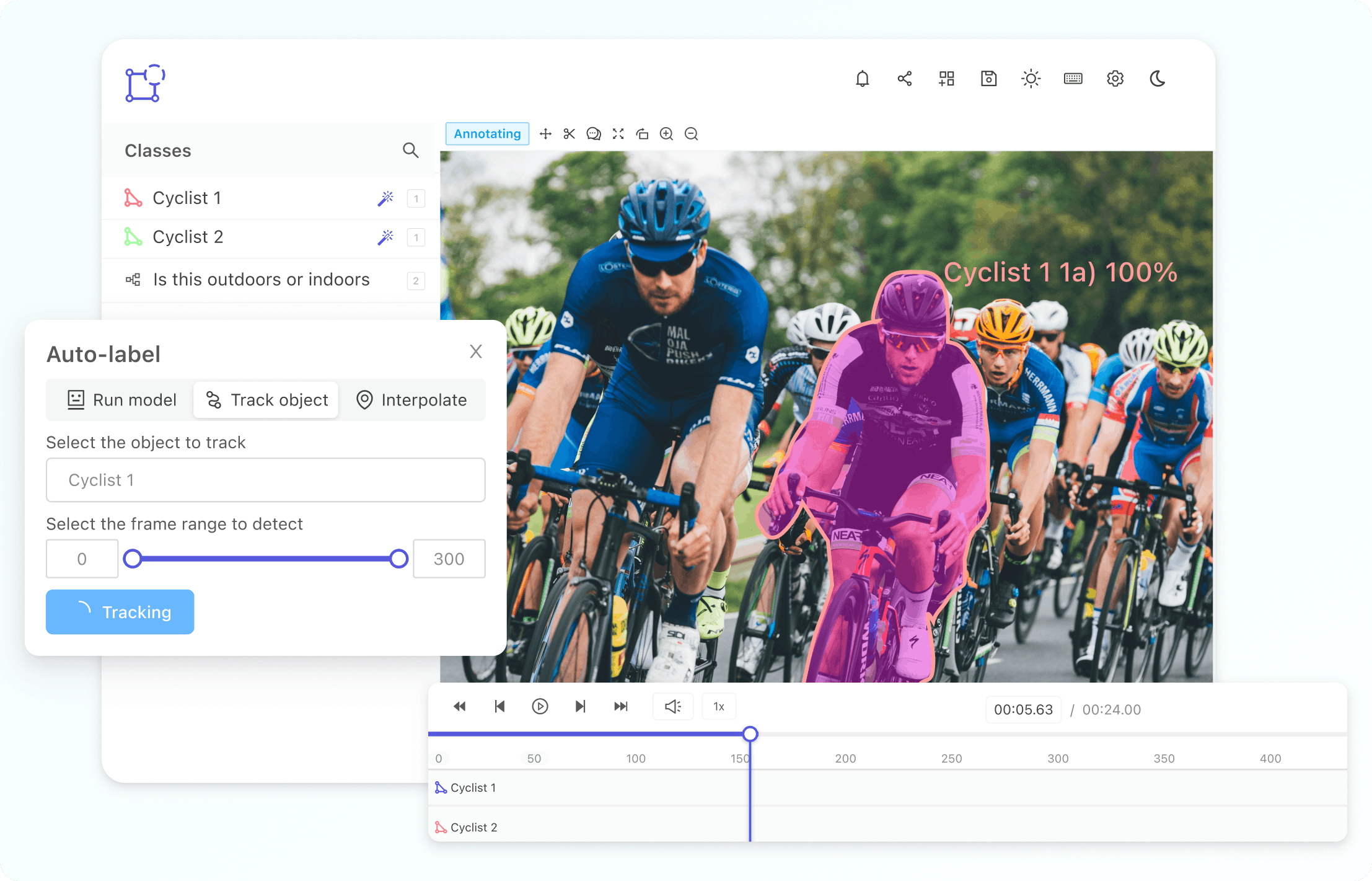Expand Is this outdoors or indoors class

tap(261, 280)
